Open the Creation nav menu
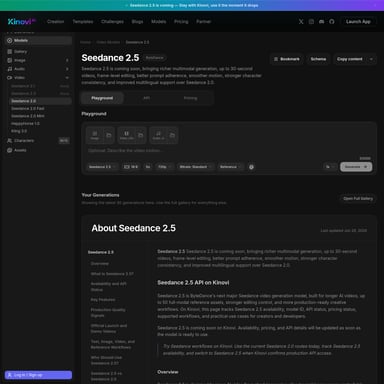 55,22
